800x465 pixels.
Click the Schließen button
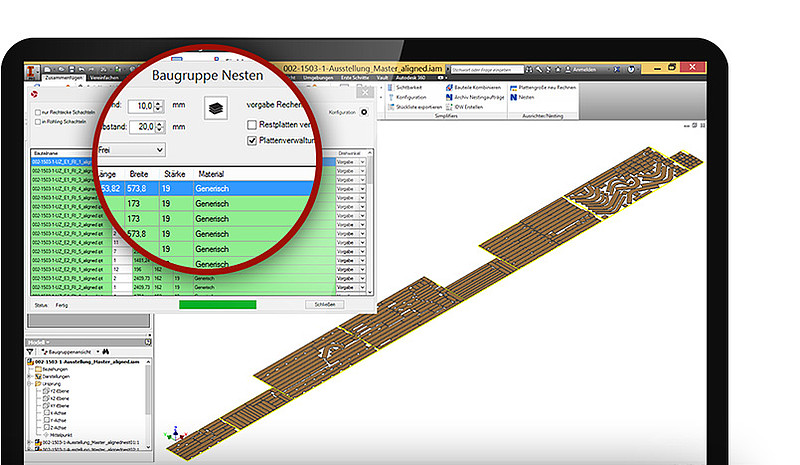[x=325, y=305]
